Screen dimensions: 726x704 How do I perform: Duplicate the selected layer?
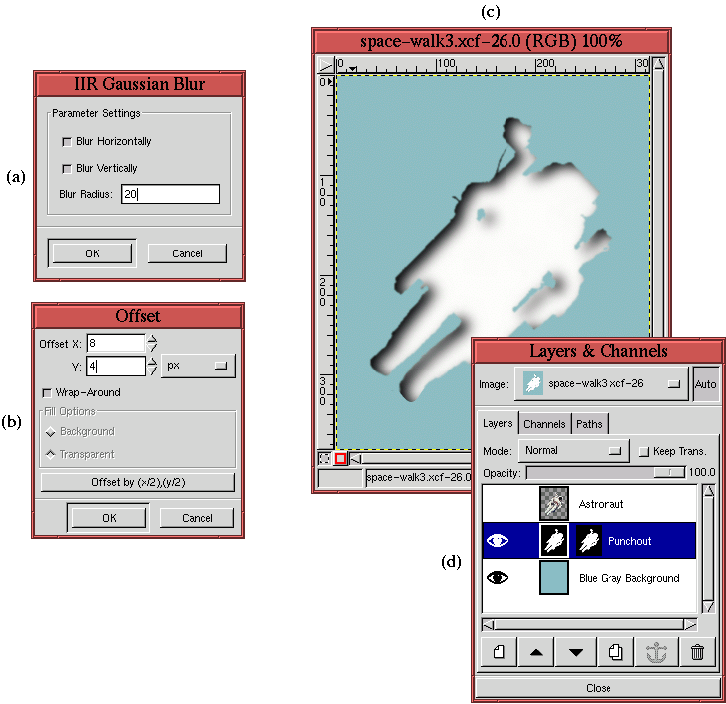[616, 653]
